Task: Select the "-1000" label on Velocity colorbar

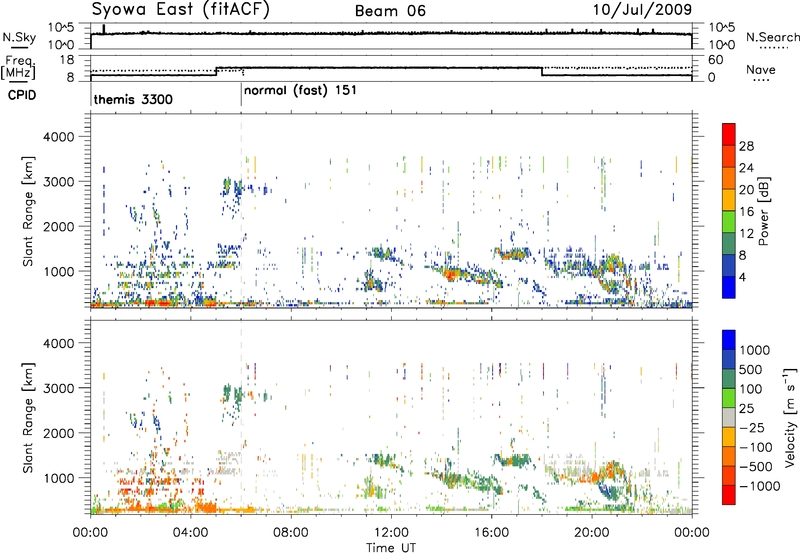Action: coord(760,486)
